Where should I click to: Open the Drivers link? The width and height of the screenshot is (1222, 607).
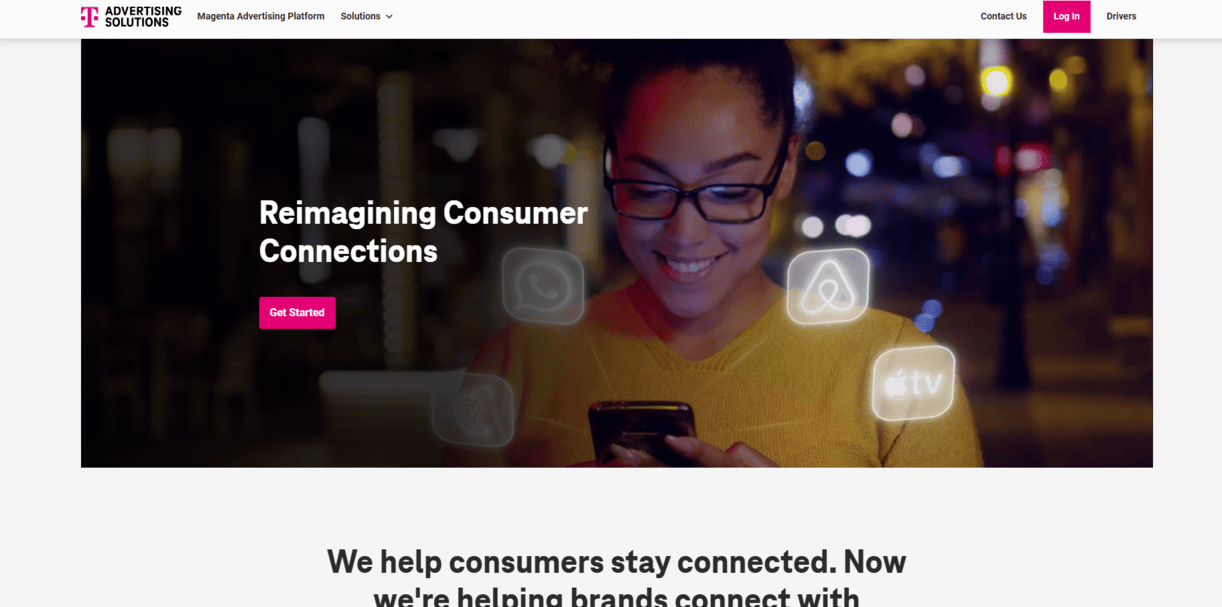coord(1121,16)
